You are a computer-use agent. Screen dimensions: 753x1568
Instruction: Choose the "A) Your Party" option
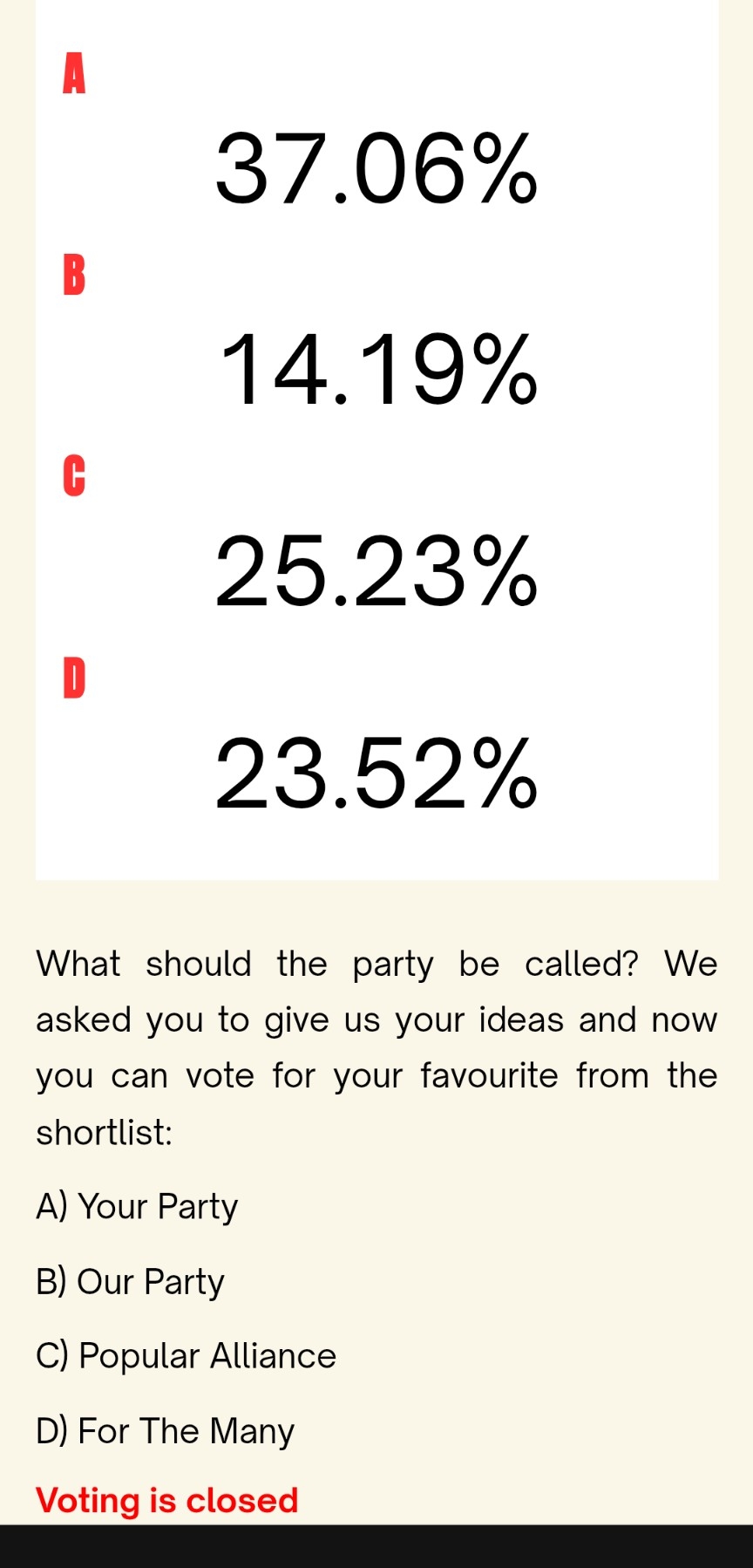pos(137,1207)
